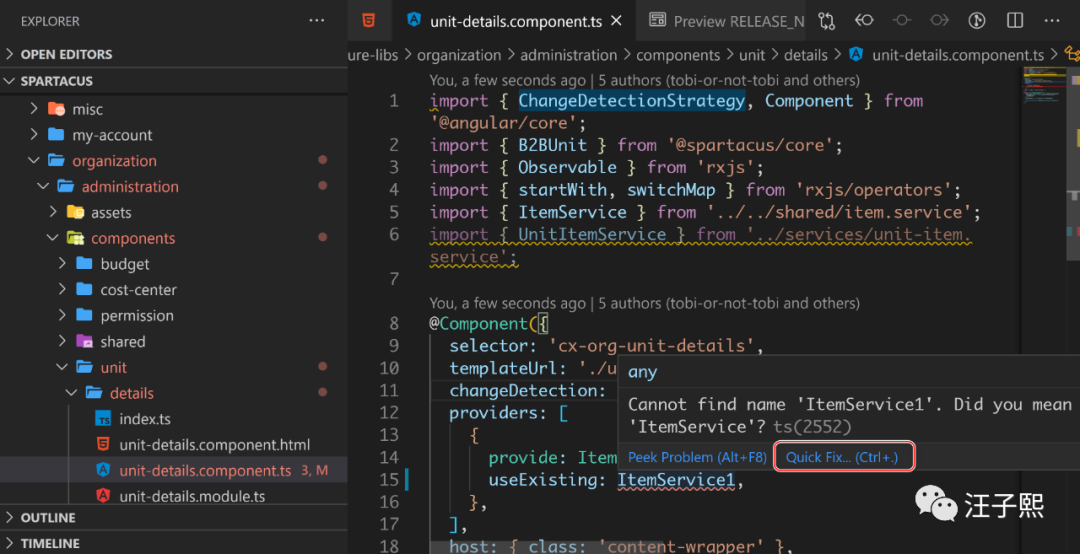Collapse the OPEN EDITORS section
Screen dimensions: 1080x554
click(66, 54)
